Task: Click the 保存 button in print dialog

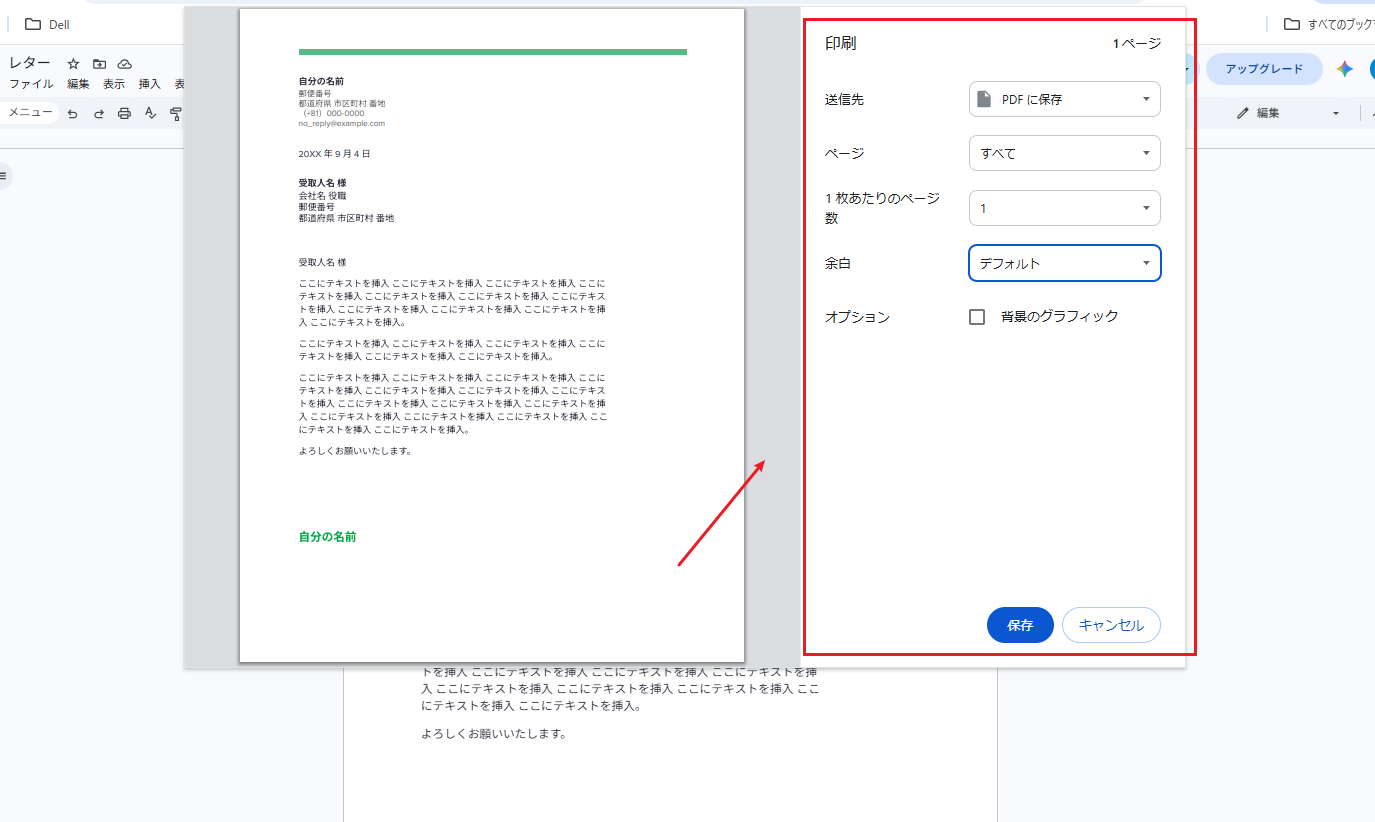Action: pyautogui.click(x=1020, y=625)
